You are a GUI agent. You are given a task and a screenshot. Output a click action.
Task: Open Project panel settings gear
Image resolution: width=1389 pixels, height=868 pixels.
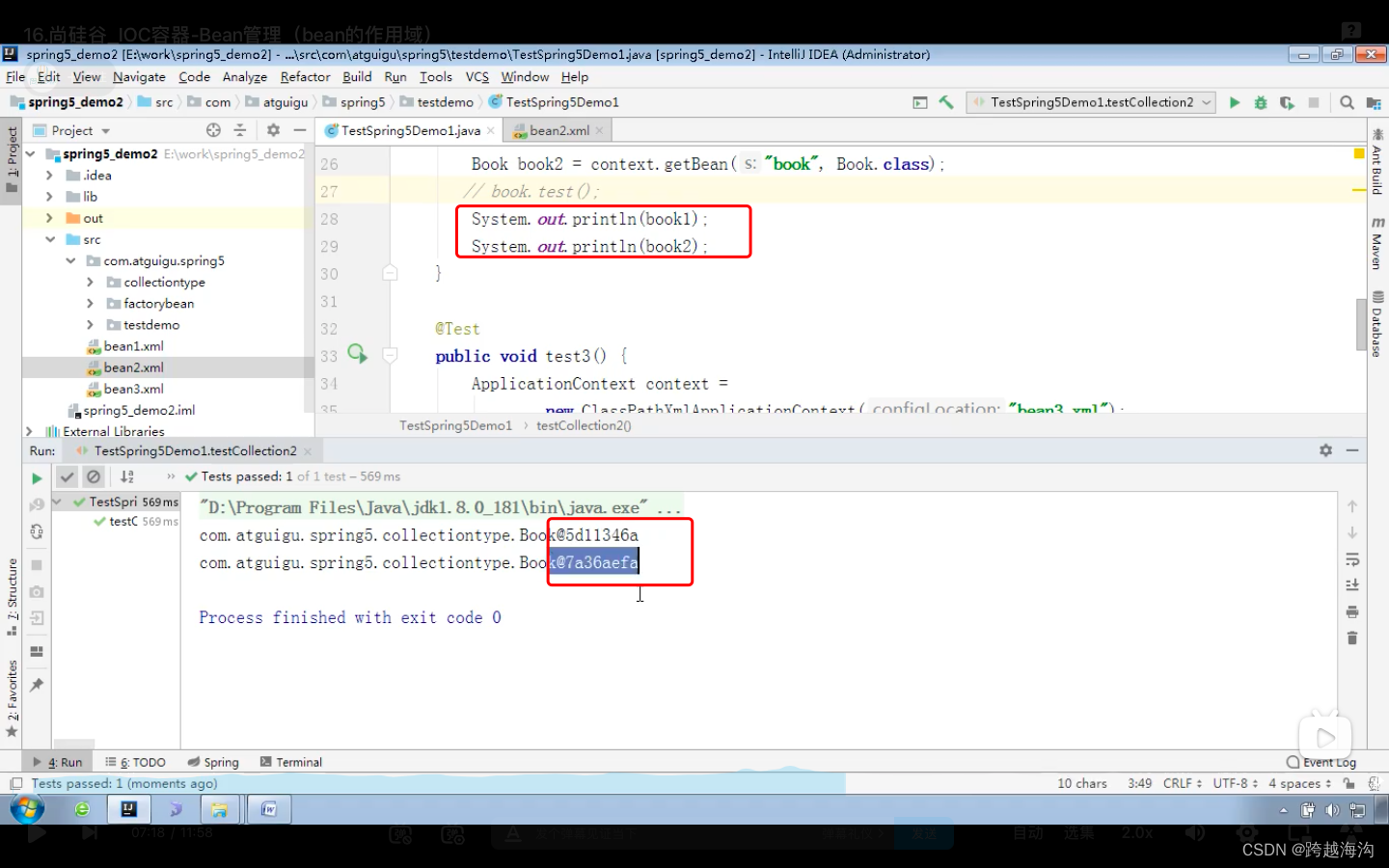[273, 130]
